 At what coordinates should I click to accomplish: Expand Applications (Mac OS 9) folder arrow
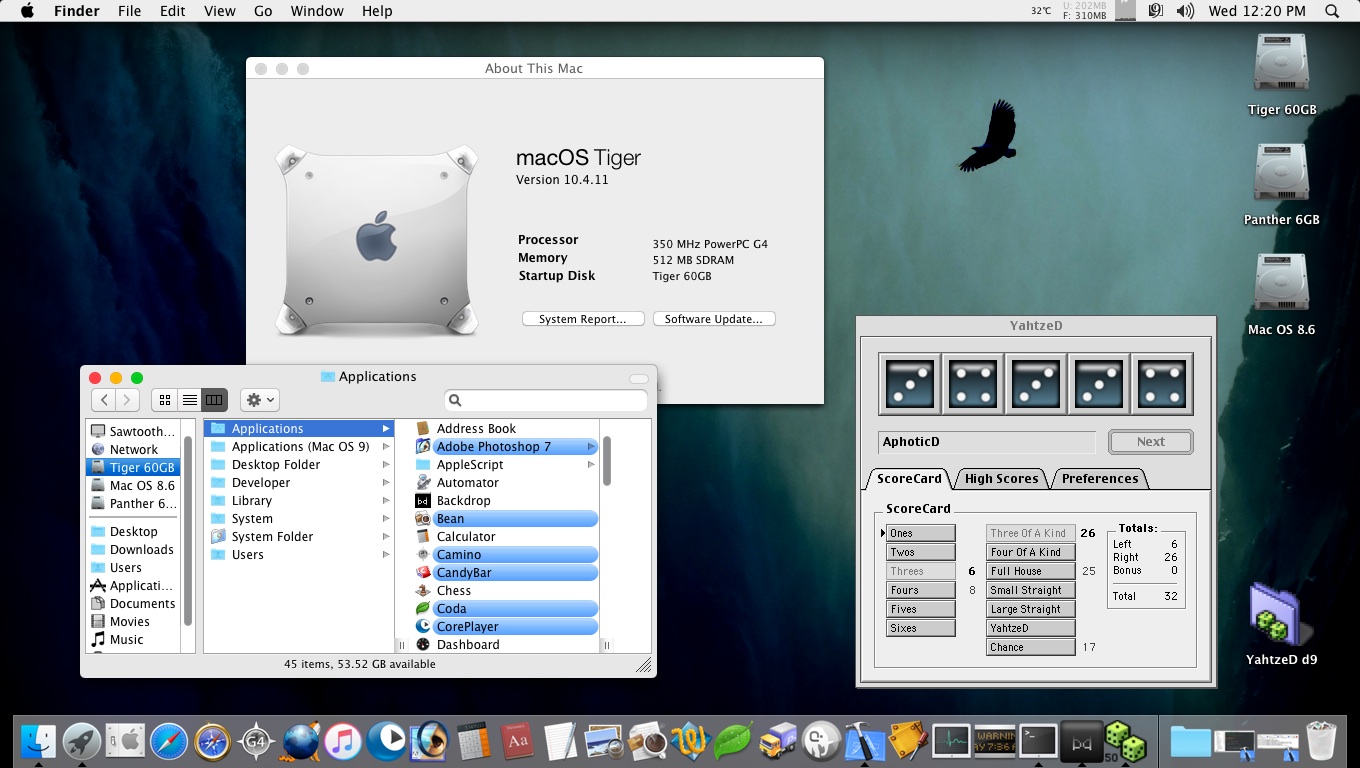[x=386, y=447]
